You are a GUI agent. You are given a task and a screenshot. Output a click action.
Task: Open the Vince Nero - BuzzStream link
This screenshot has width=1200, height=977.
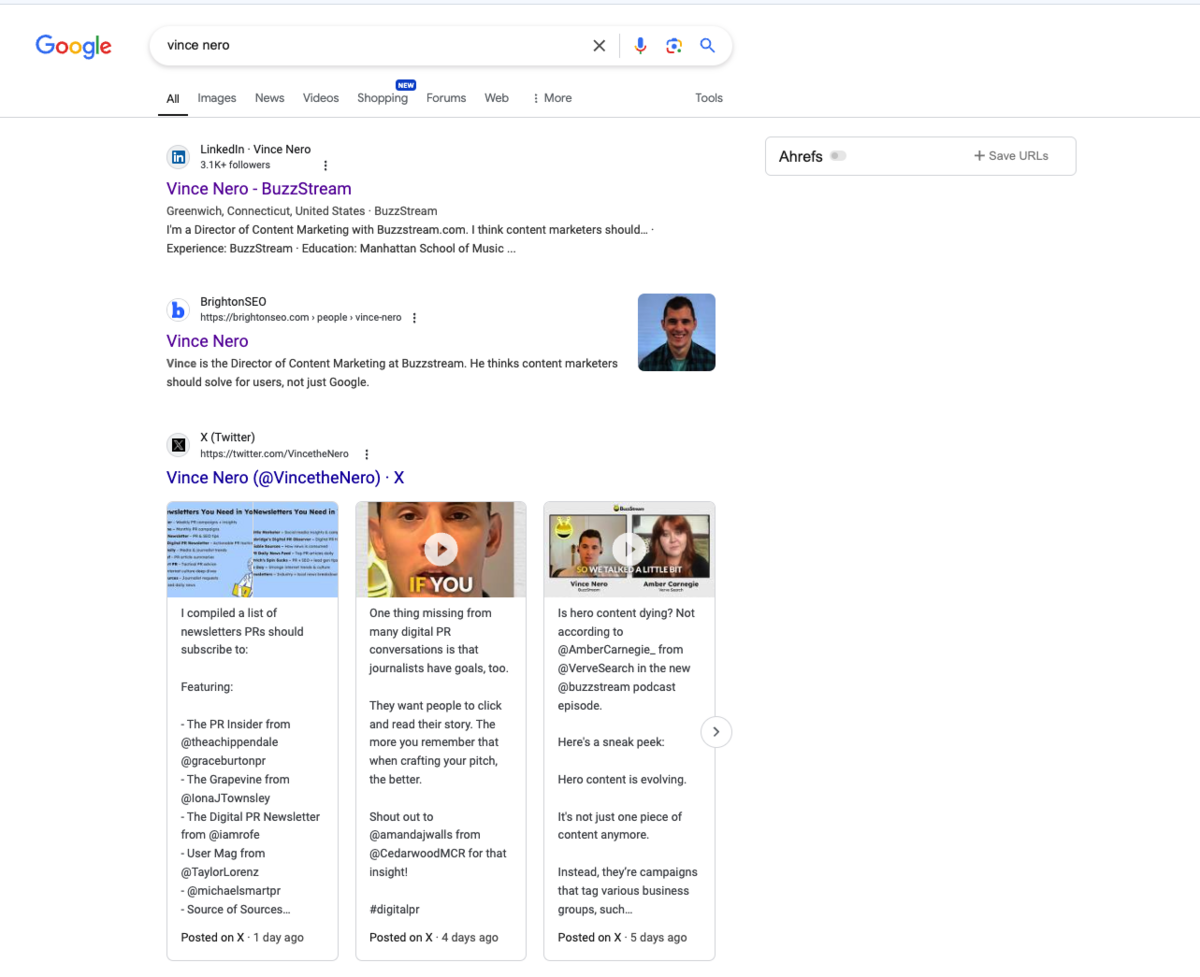pos(259,189)
